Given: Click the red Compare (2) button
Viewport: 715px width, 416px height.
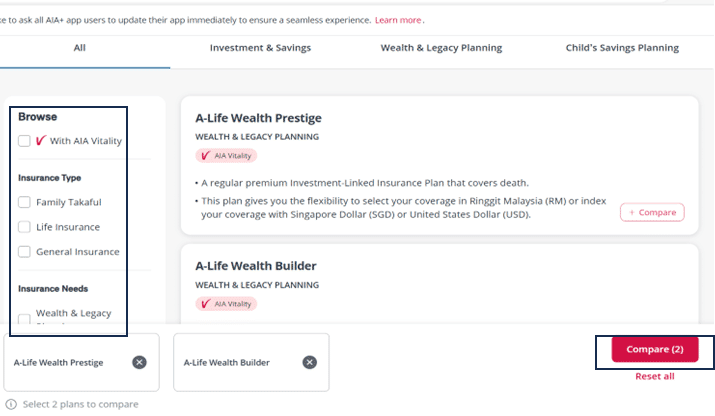Looking at the screenshot, I should (655, 349).
